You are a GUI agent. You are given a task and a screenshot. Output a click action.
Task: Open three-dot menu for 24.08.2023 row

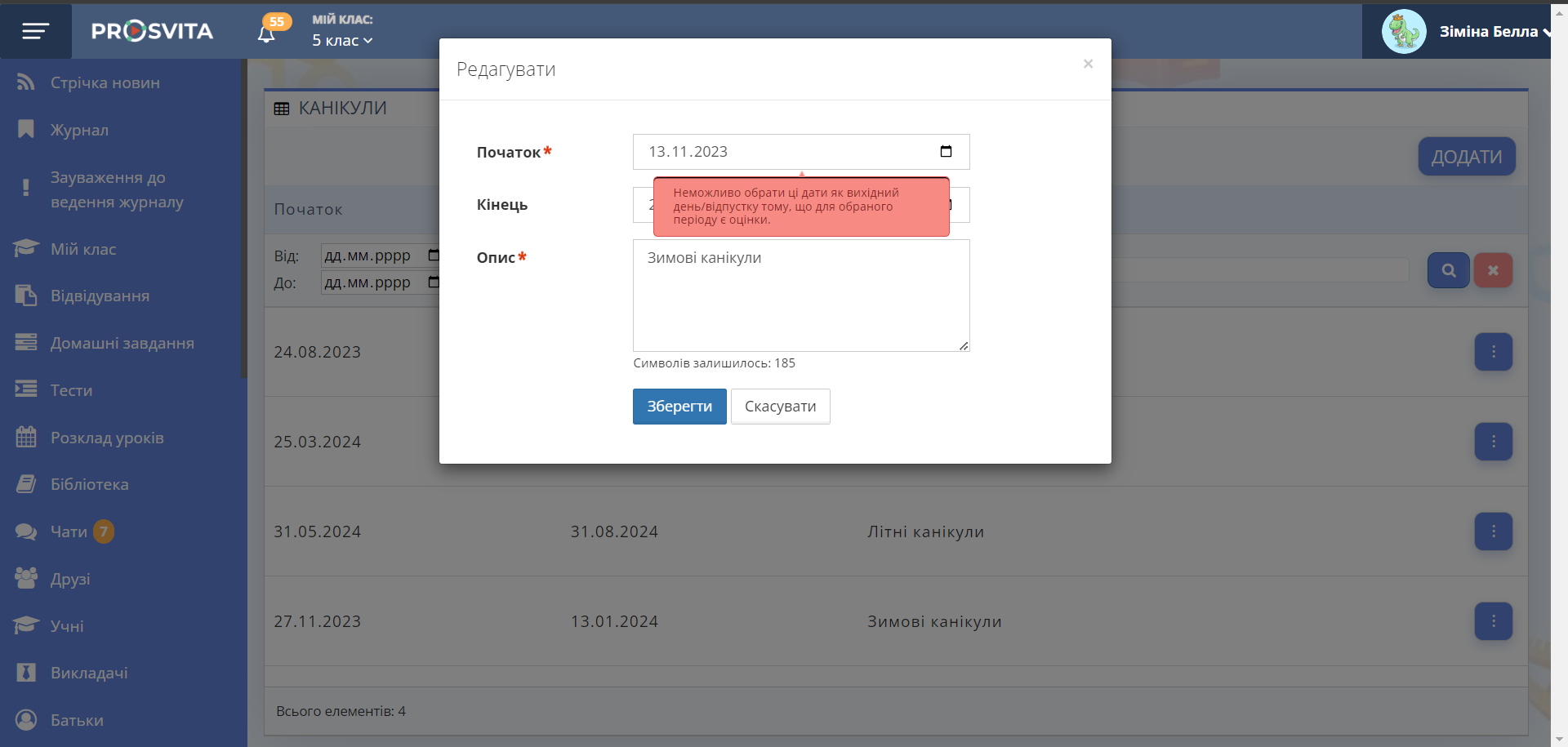(x=1493, y=352)
